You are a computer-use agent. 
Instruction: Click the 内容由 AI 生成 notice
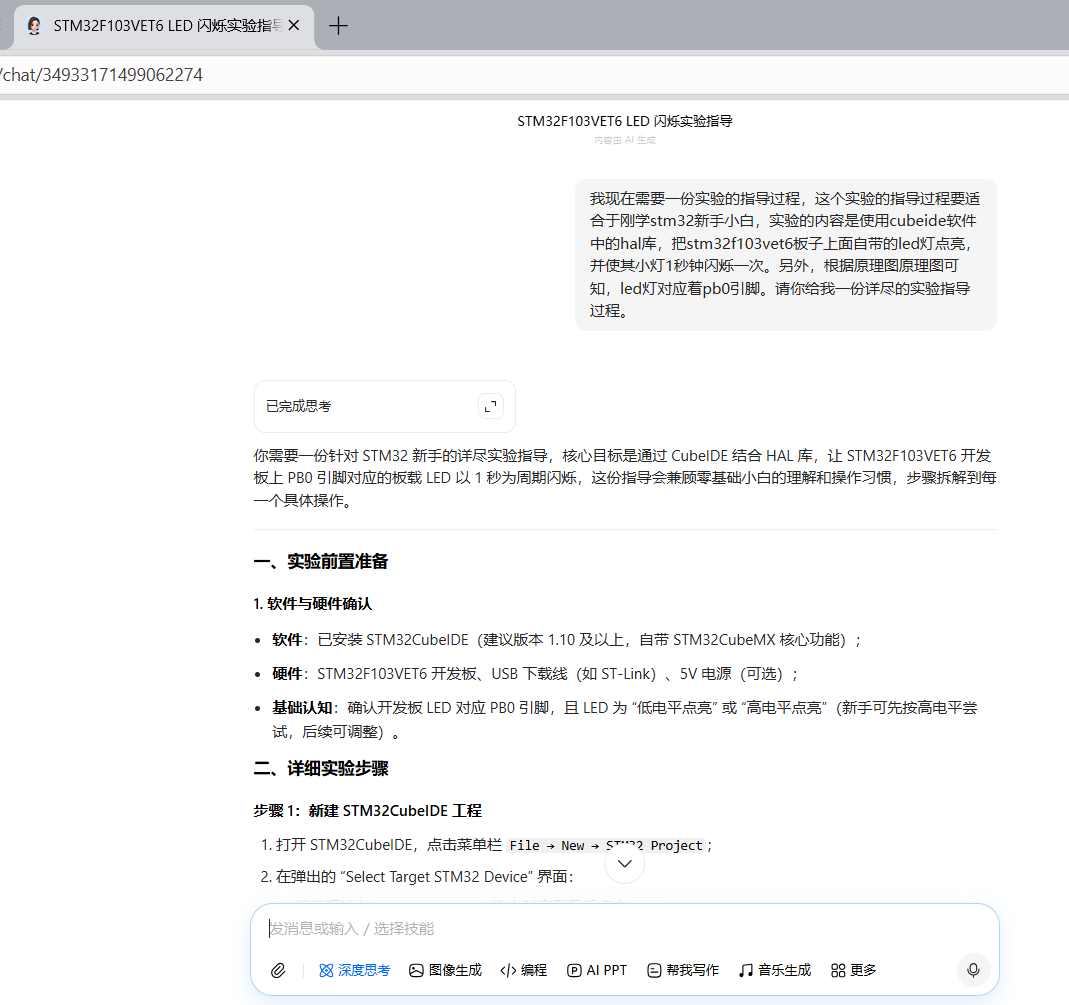(x=624, y=140)
